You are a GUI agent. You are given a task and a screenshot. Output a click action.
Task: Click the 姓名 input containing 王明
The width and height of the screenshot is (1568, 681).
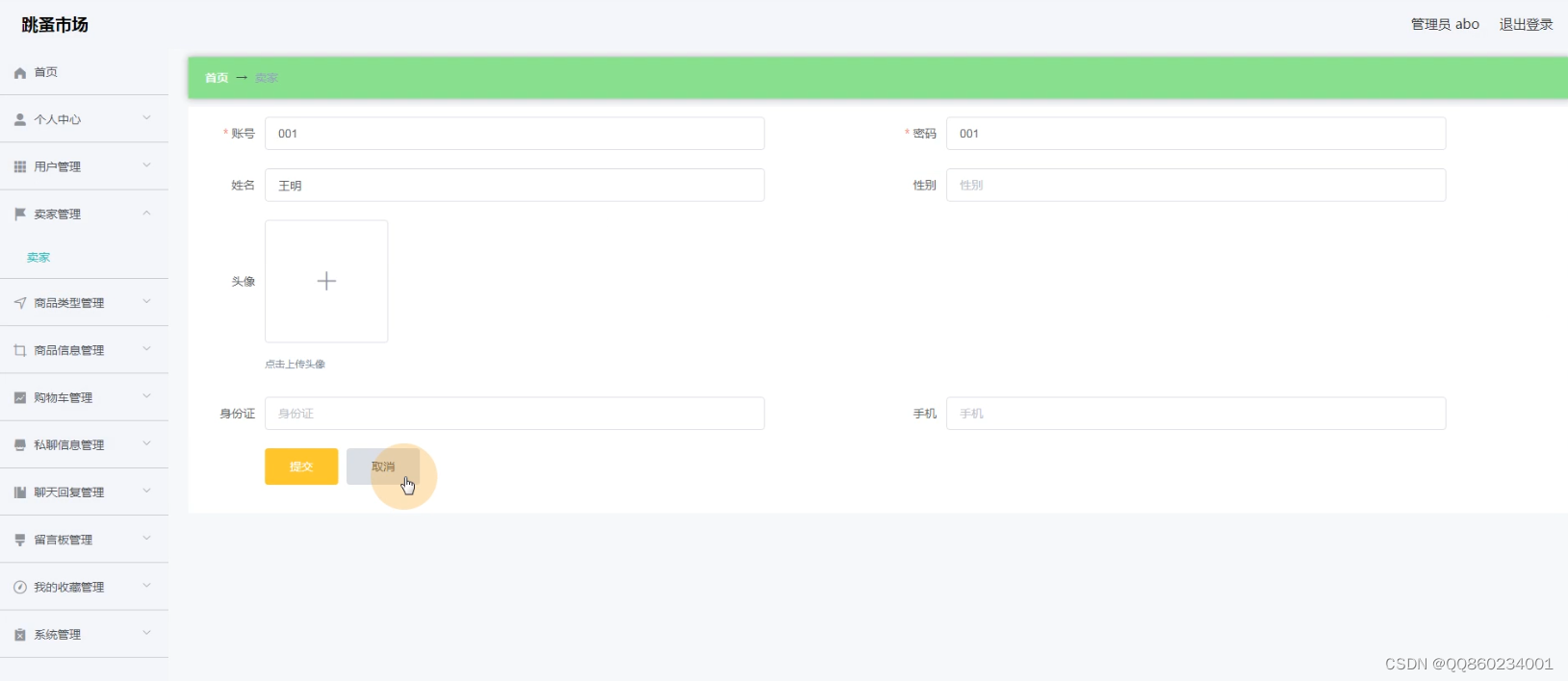click(515, 186)
